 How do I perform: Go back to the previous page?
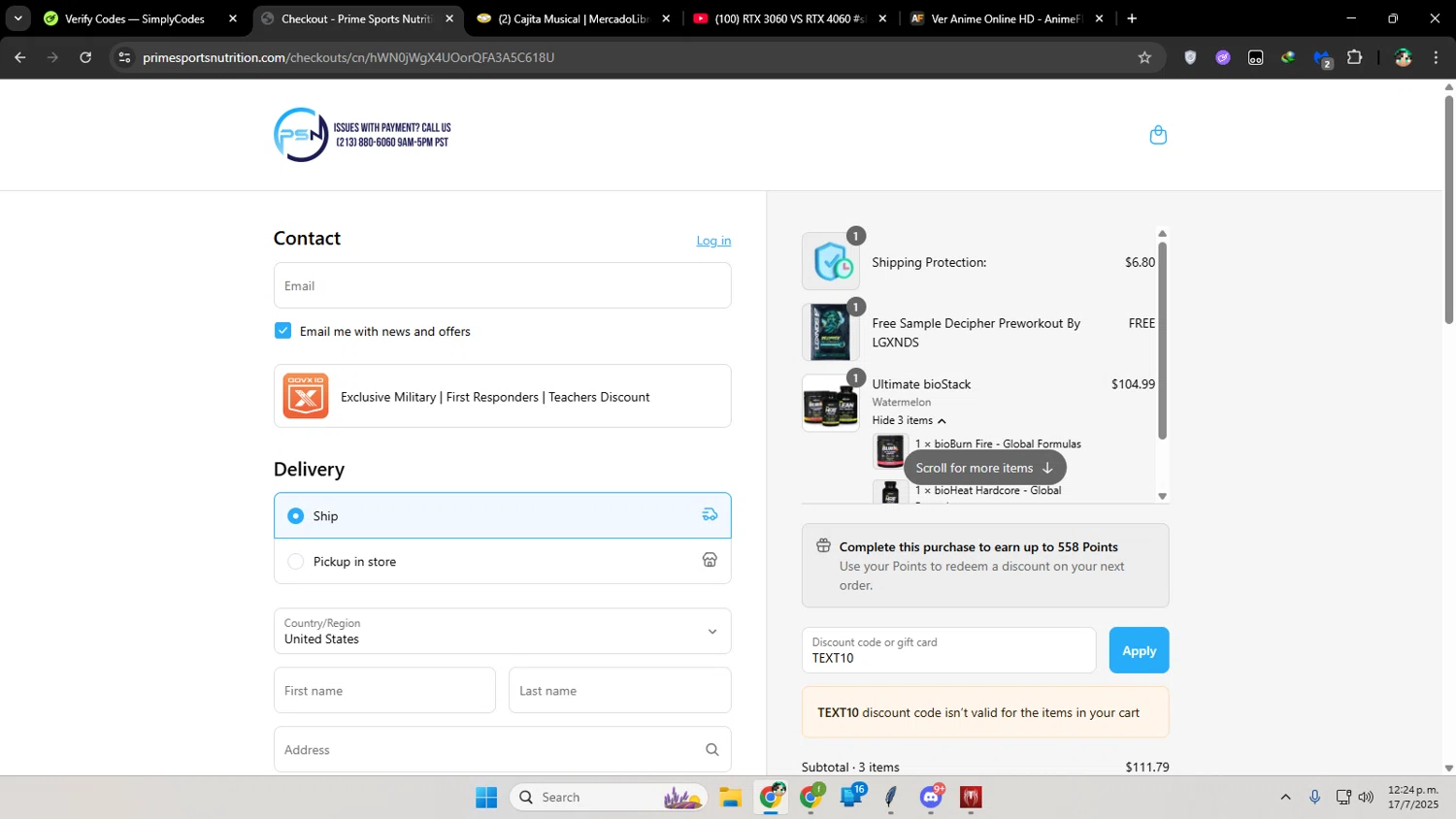(20, 57)
